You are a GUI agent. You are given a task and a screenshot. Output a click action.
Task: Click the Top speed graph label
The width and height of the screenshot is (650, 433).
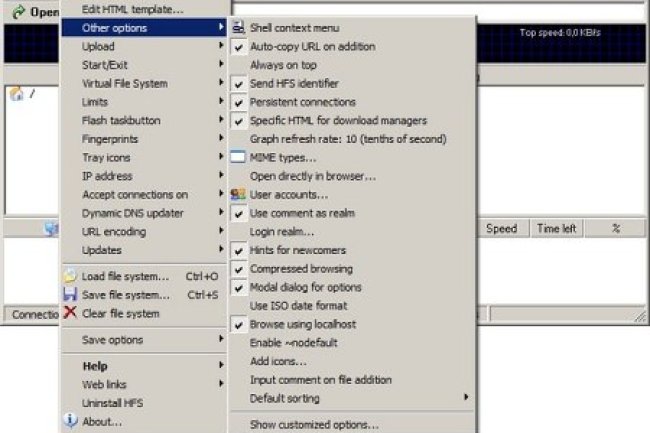[560, 32]
